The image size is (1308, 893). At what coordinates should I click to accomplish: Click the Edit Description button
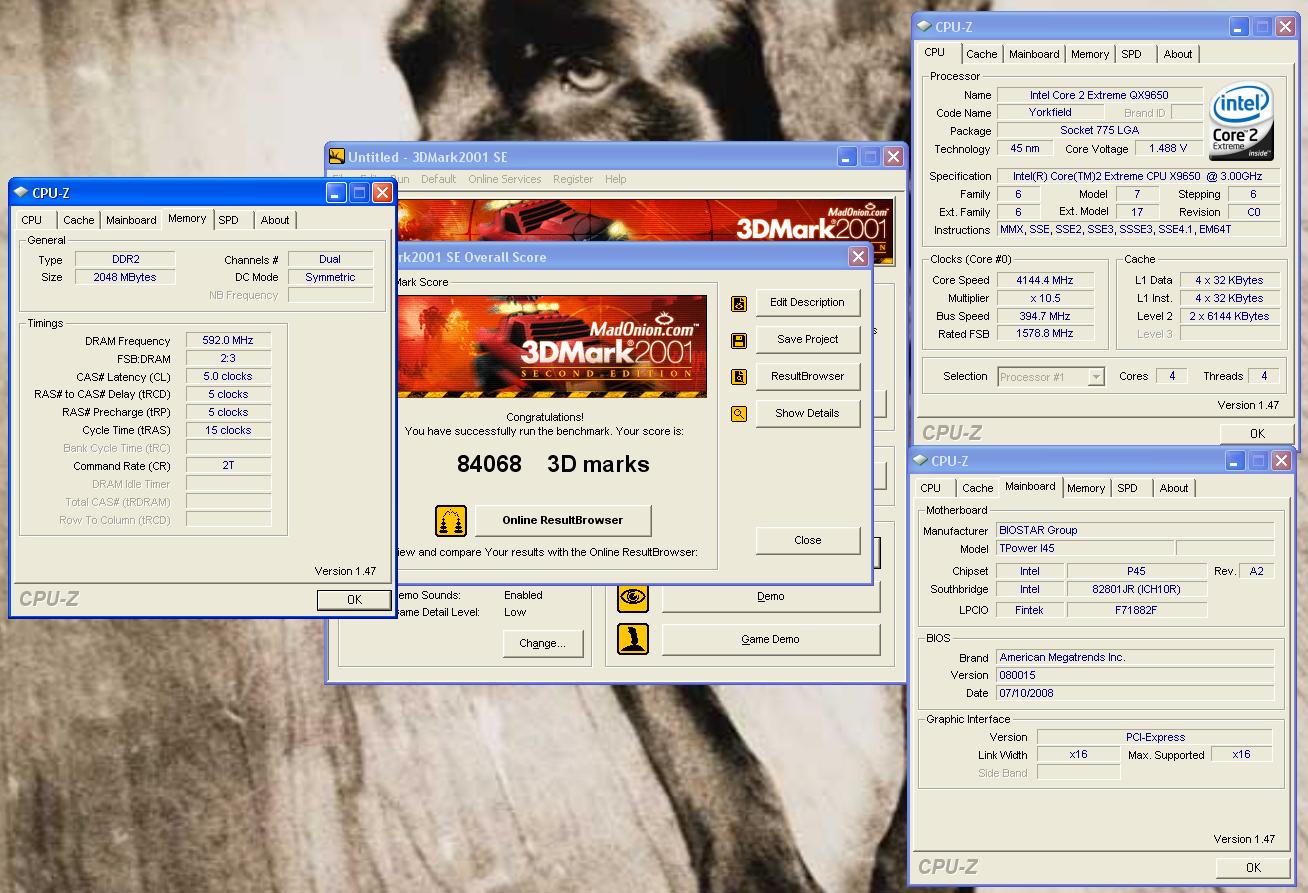[807, 303]
